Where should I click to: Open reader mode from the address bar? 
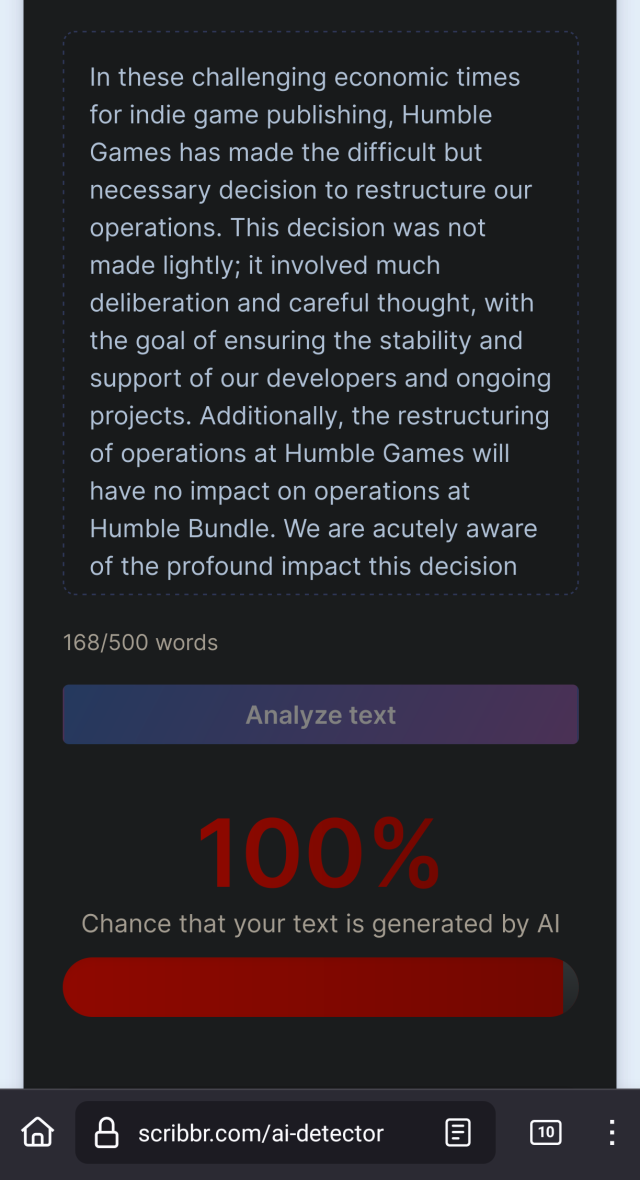[x=457, y=1132]
